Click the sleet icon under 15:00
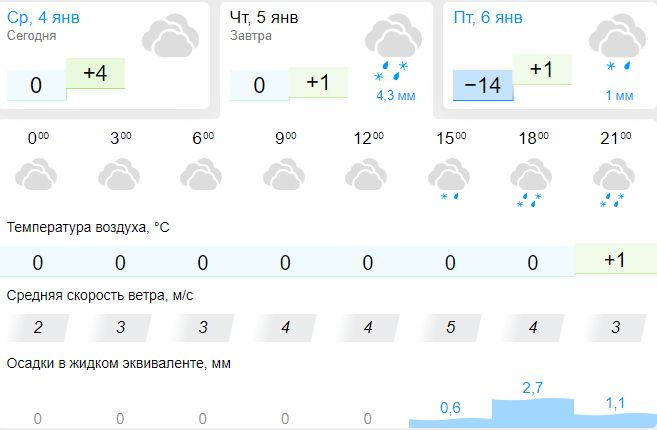This screenshot has height=430, width=657. pyautogui.click(x=449, y=179)
